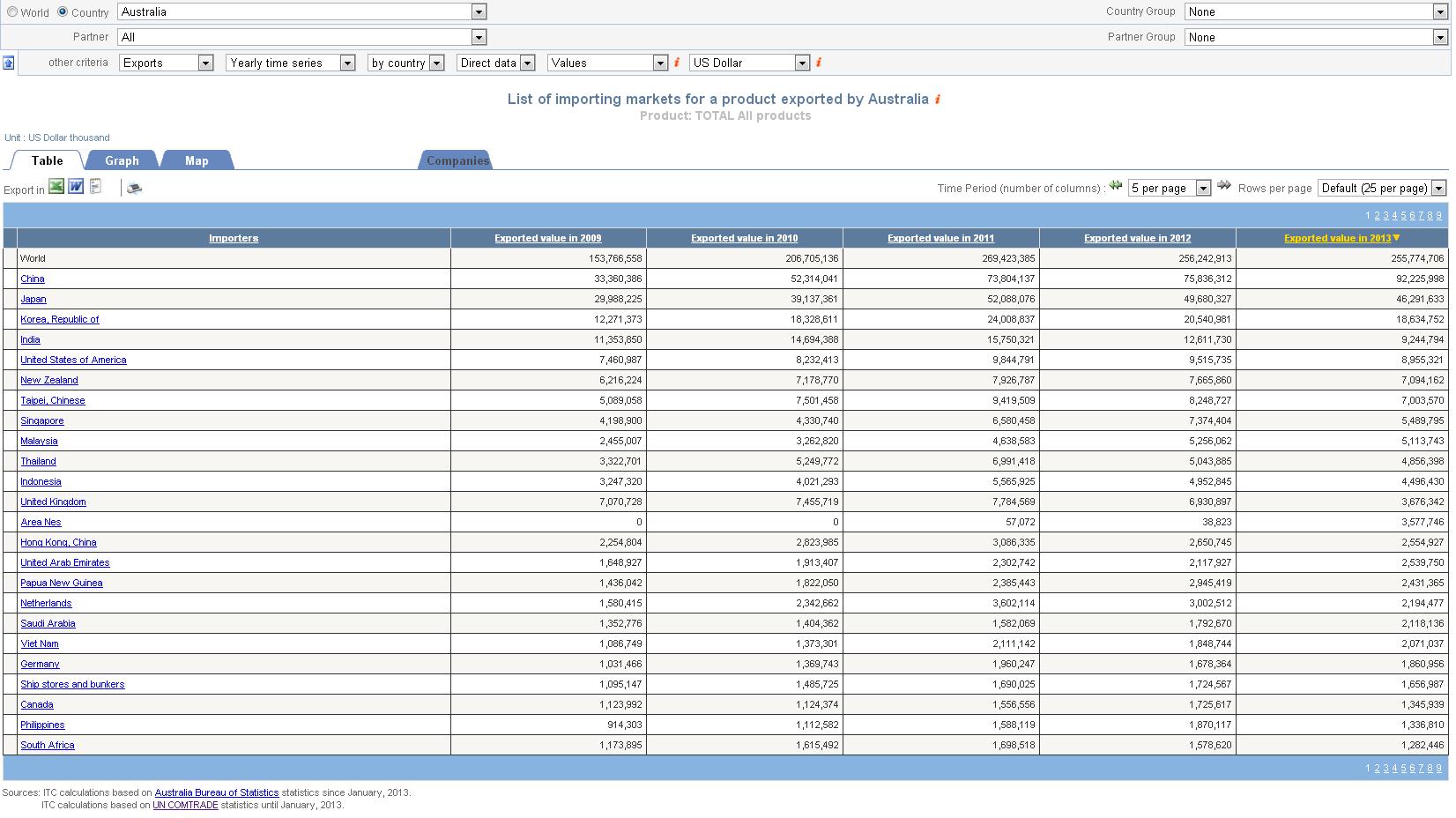
Task: Select the Country radio button
Action: click(x=63, y=12)
